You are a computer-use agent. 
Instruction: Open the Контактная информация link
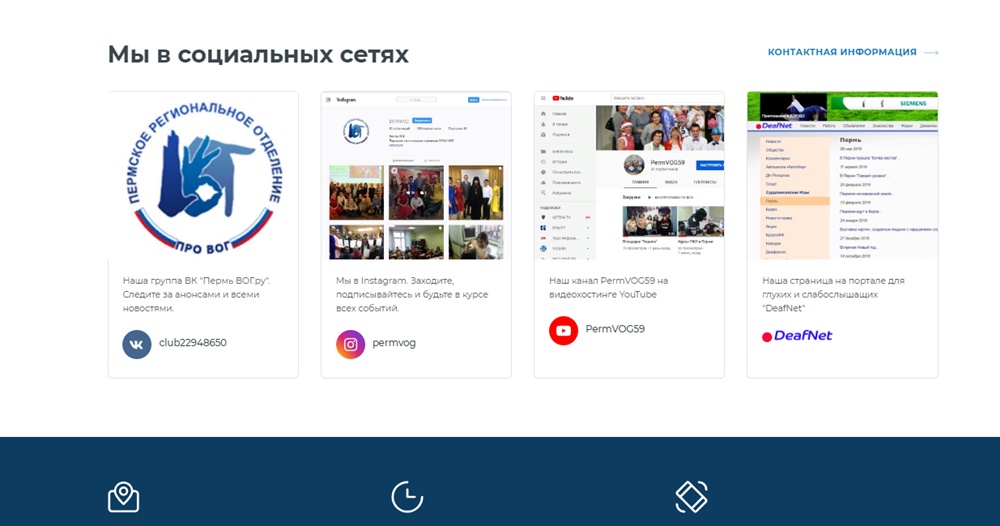842,52
